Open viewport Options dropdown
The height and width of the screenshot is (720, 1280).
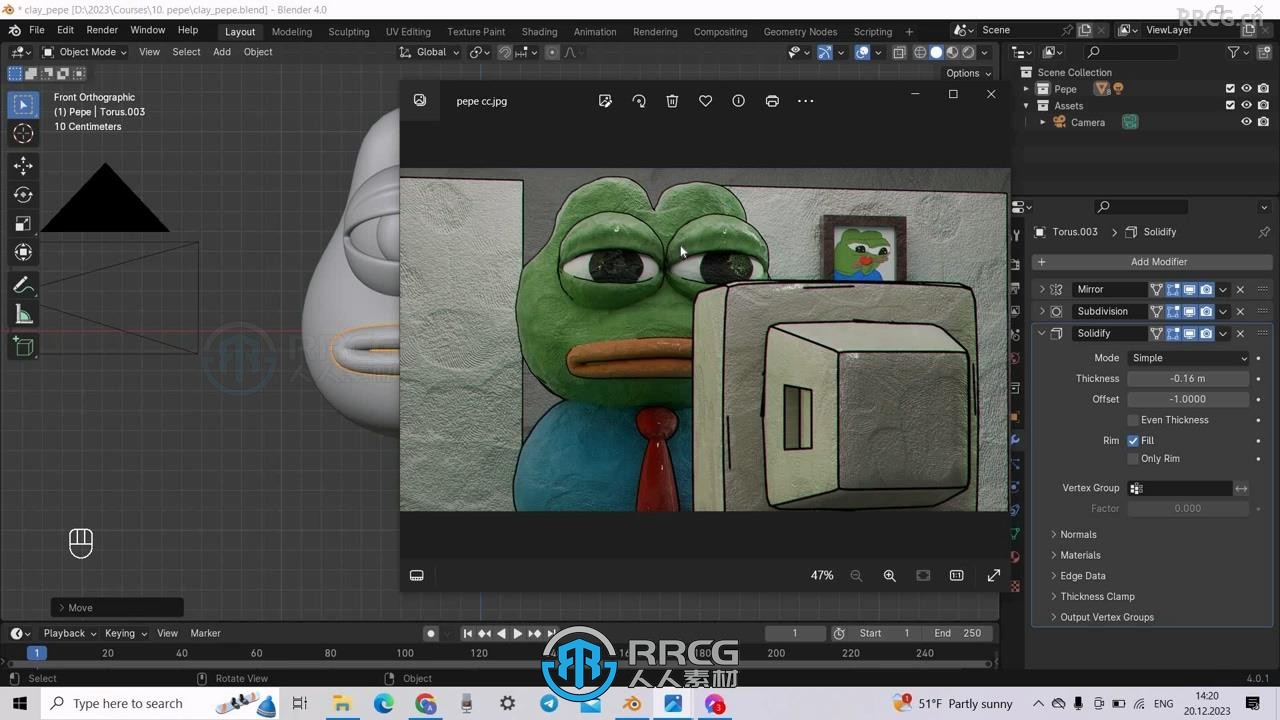point(968,73)
